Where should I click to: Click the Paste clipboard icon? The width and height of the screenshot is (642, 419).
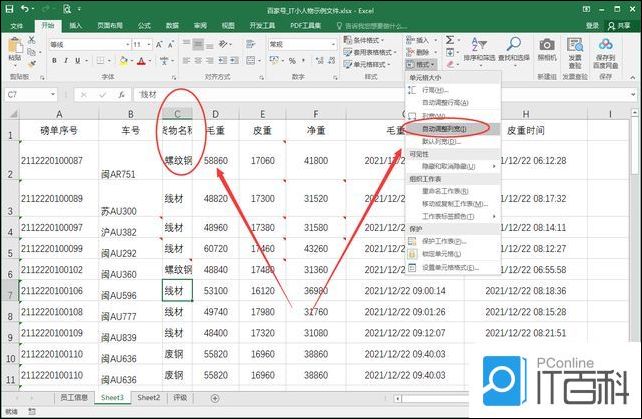pyautogui.click(x=15, y=46)
